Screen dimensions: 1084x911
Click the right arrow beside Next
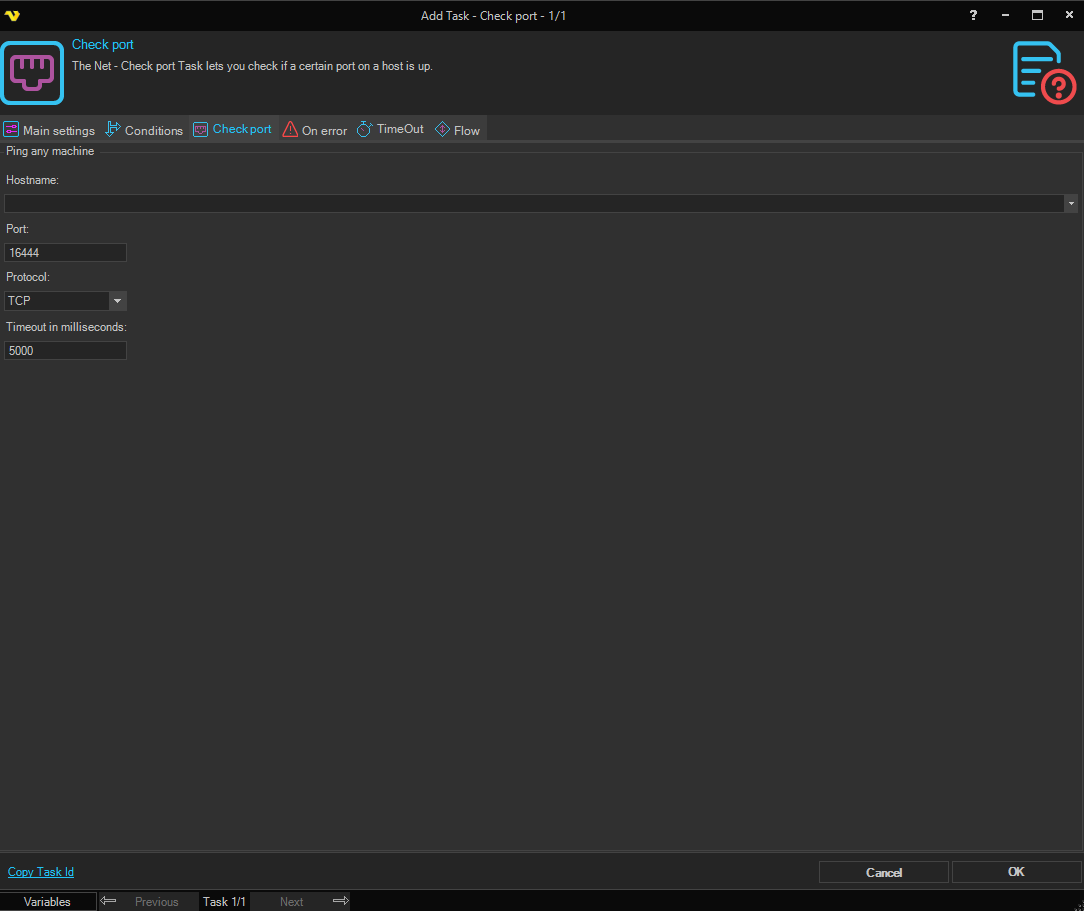(340, 901)
